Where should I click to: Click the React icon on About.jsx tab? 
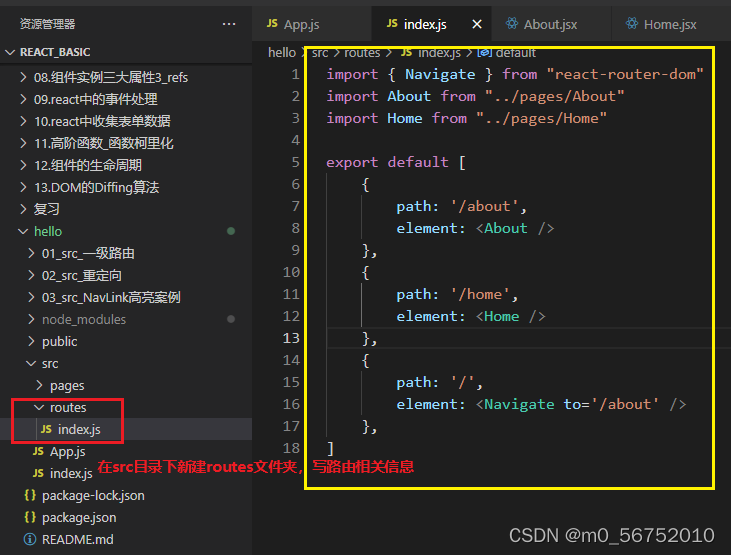[x=511, y=23]
